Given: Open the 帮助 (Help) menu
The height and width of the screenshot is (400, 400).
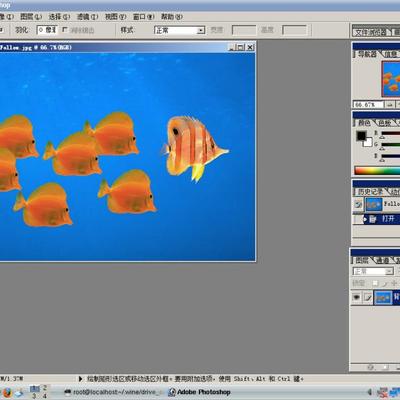Looking at the screenshot, I should tap(172, 17).
